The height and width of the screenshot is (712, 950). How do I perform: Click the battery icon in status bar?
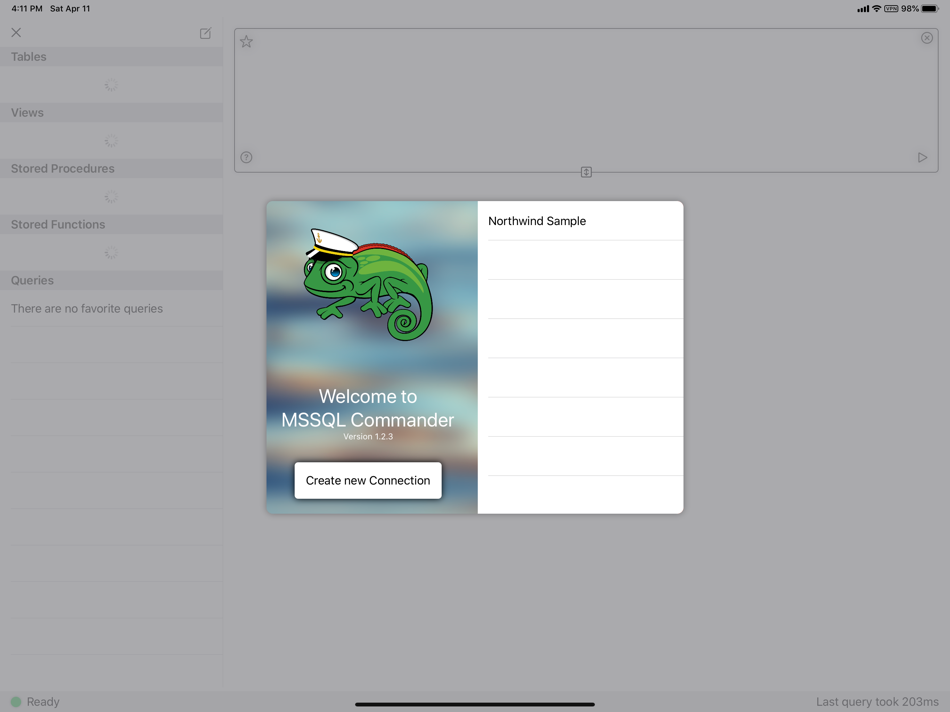[930, 8]
